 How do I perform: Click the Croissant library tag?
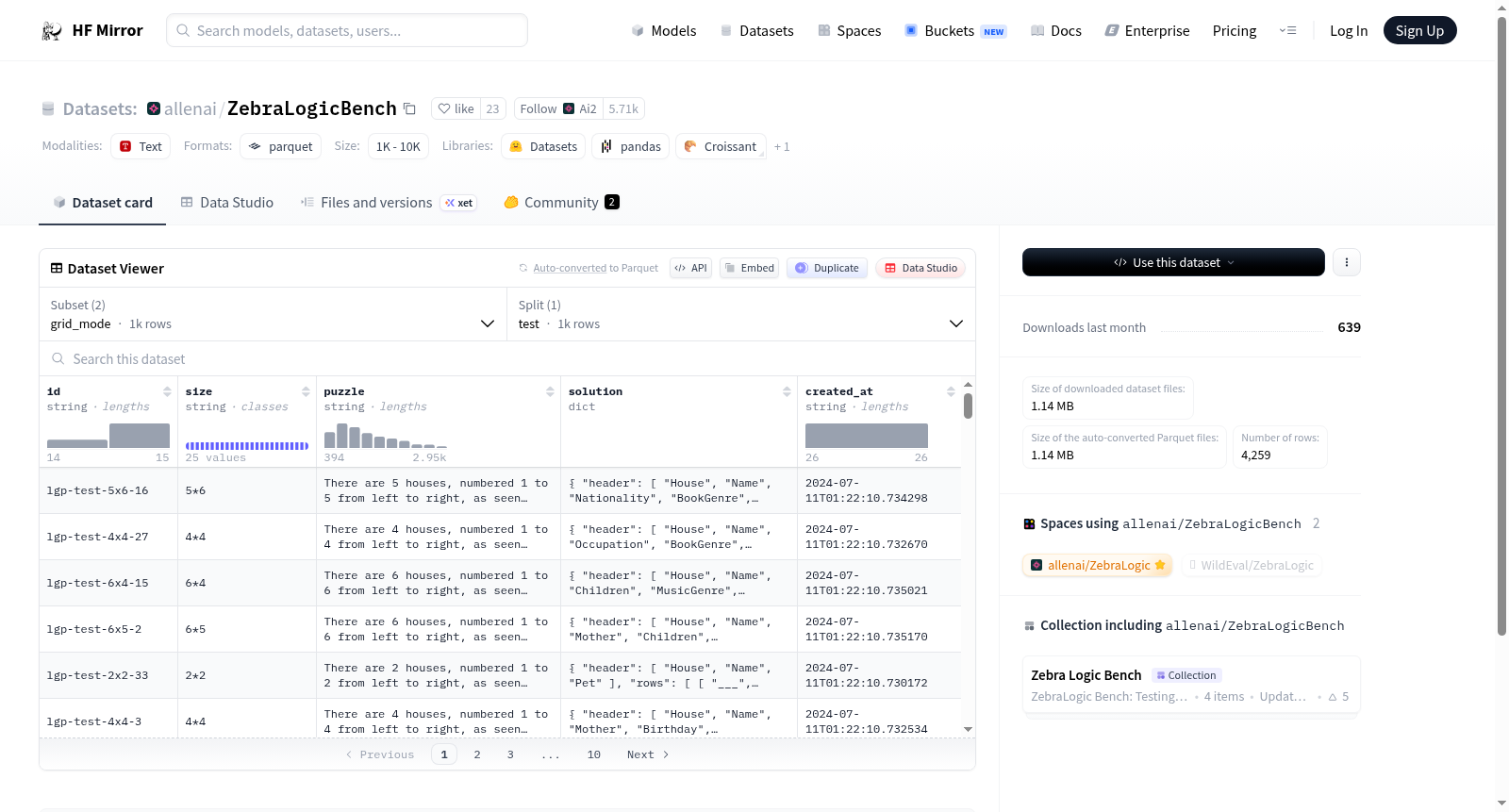[721, 146]
